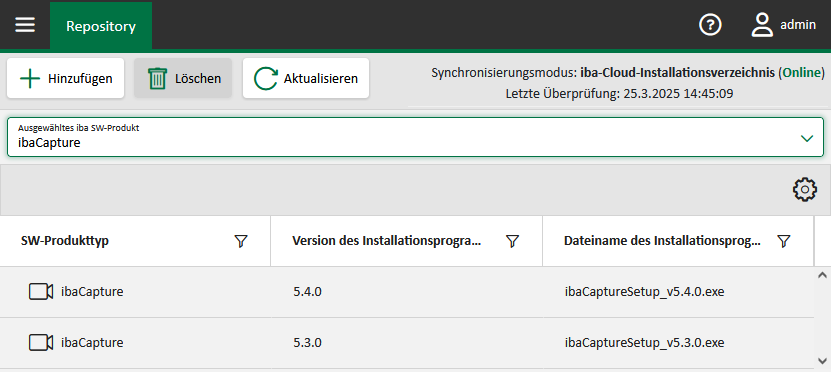Open the hamburger navigation menu
This screenshot has height=372, width=831.
(25, 25)
